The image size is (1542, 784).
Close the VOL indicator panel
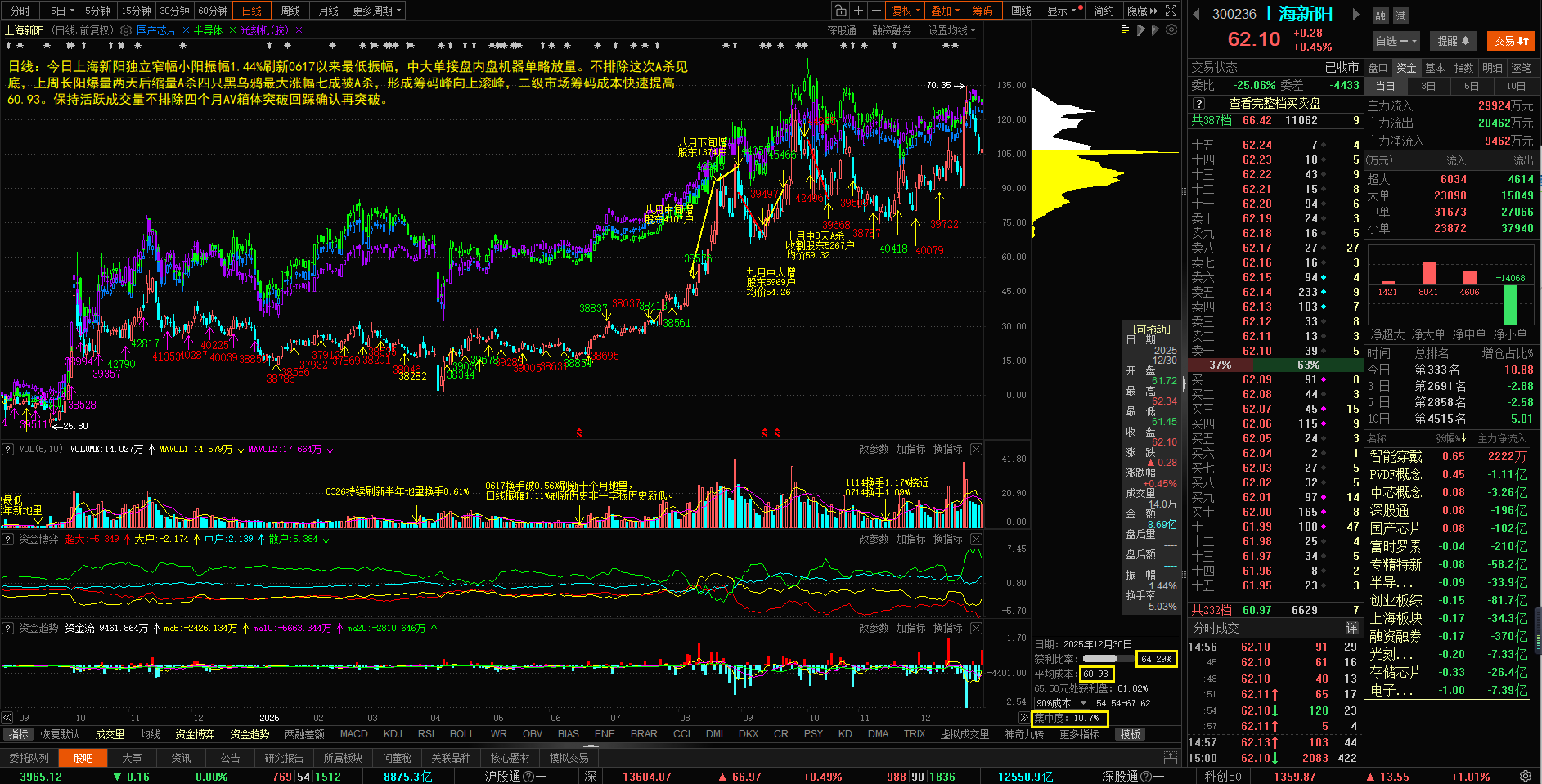(x=976, y=449)
